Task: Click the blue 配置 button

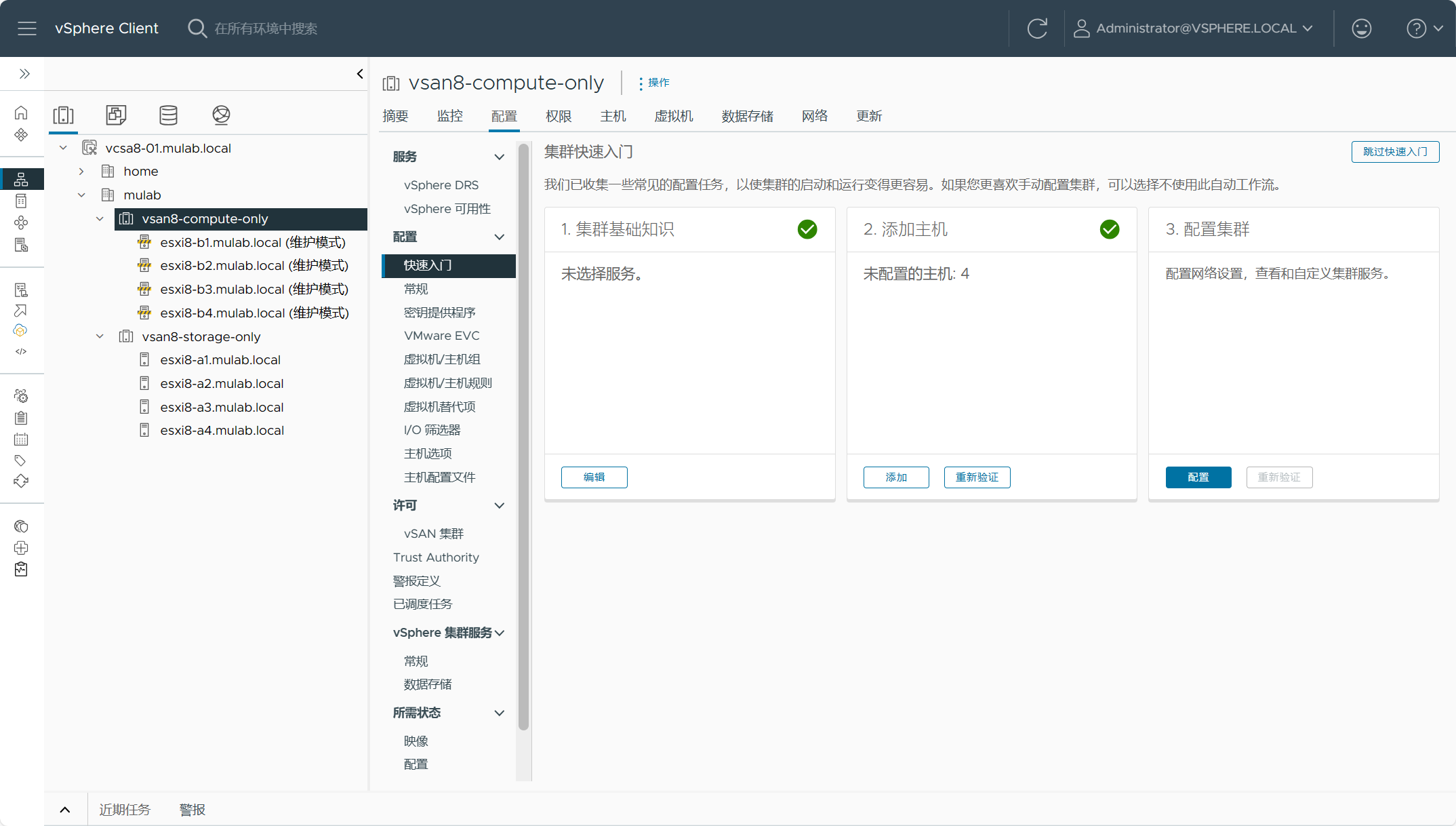Action: (x=1198, y=477)
